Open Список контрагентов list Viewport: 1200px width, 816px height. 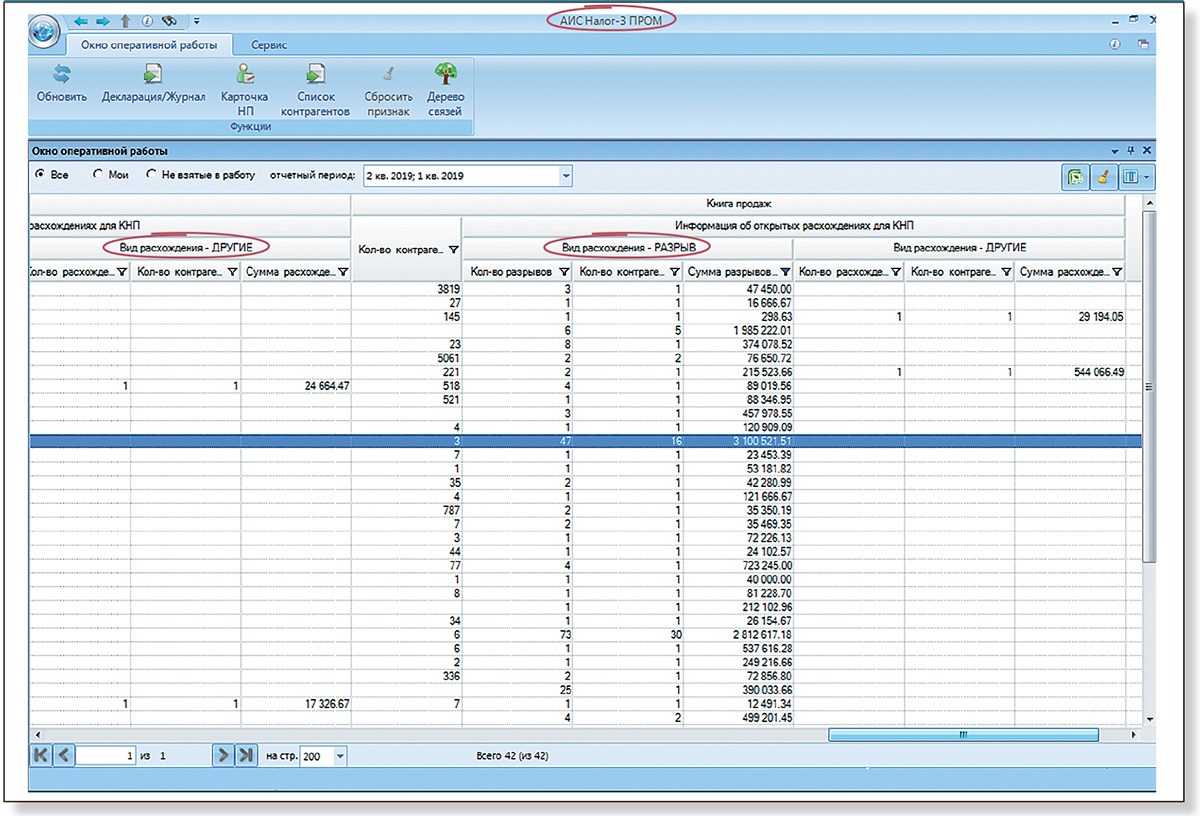point(316,76)
